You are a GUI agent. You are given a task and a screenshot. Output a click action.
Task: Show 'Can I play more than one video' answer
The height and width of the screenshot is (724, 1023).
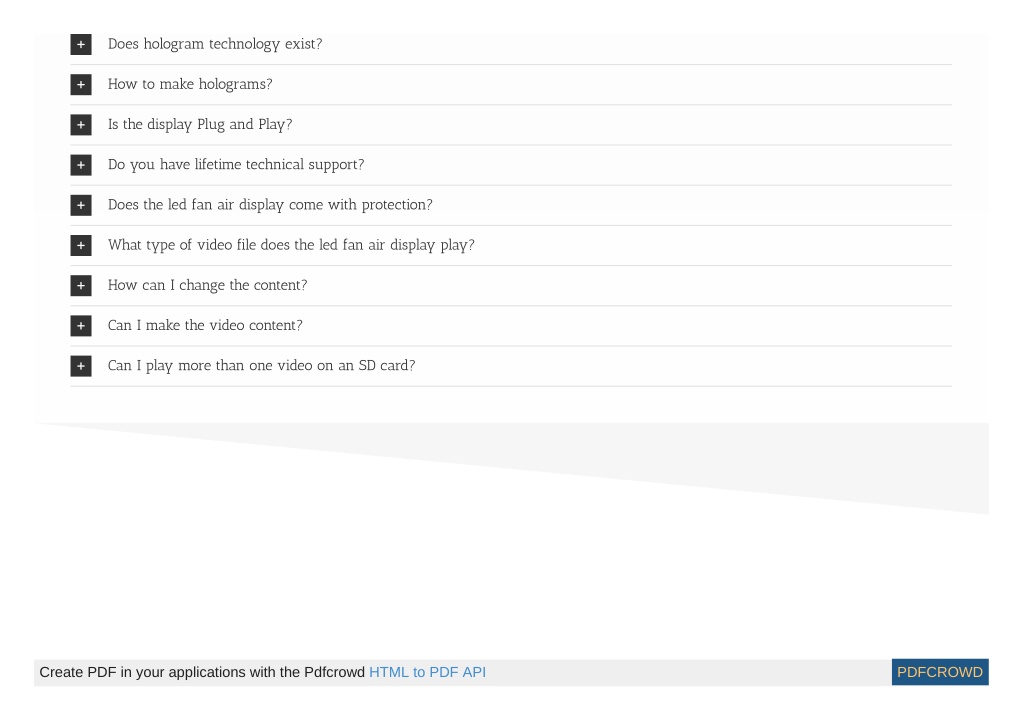(x=262, y=366)
